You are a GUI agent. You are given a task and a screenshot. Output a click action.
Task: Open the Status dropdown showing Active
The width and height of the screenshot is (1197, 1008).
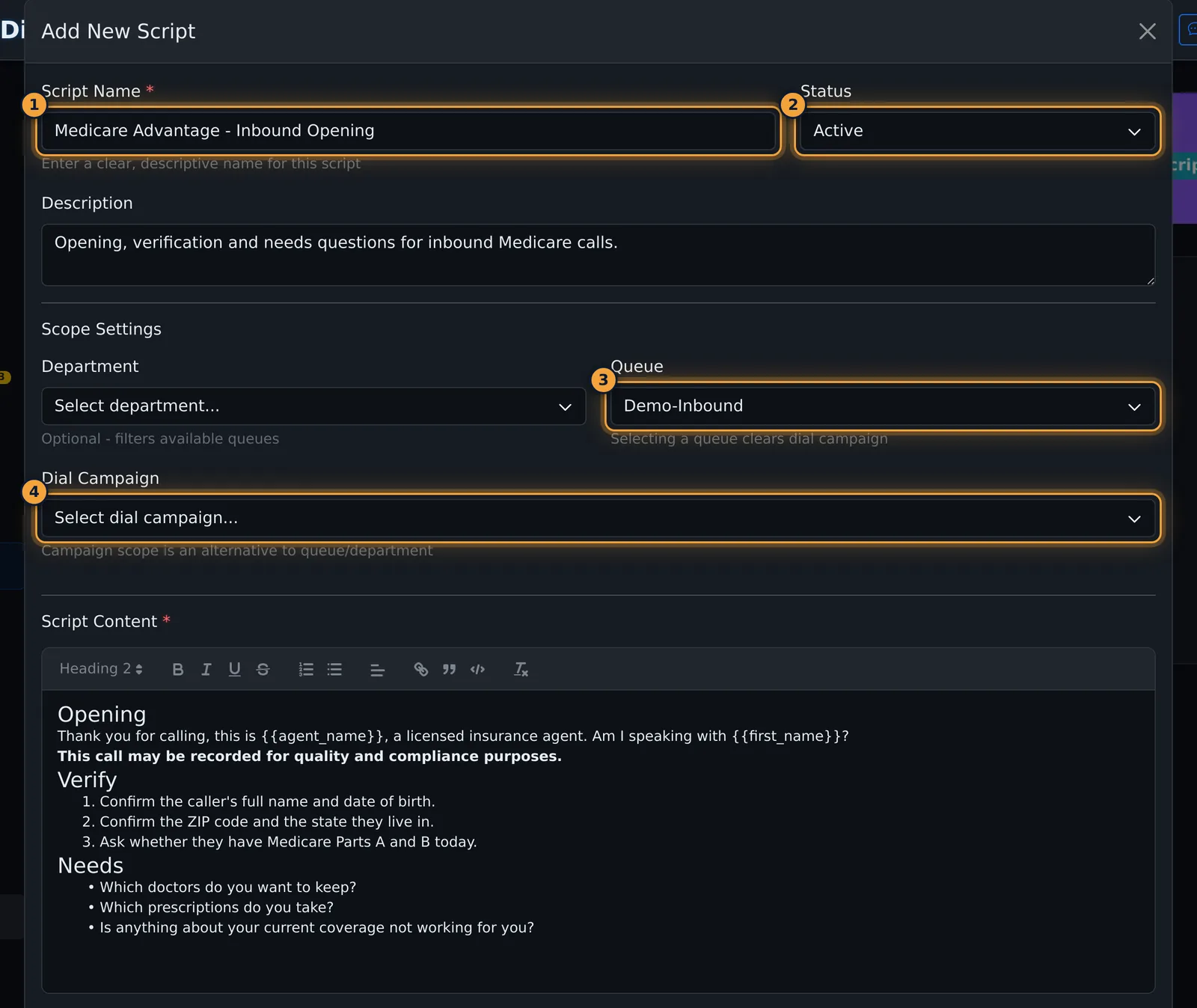tap(977, 131)
